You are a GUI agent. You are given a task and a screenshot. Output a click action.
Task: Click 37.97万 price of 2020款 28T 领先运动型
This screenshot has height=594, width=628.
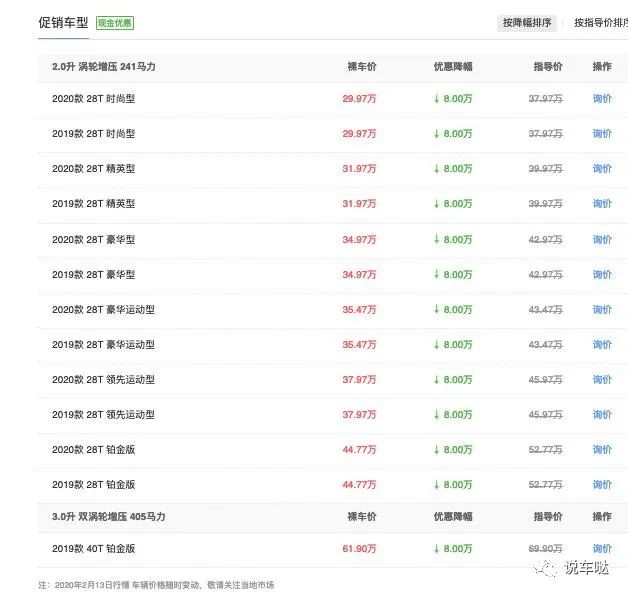(359, 379)
